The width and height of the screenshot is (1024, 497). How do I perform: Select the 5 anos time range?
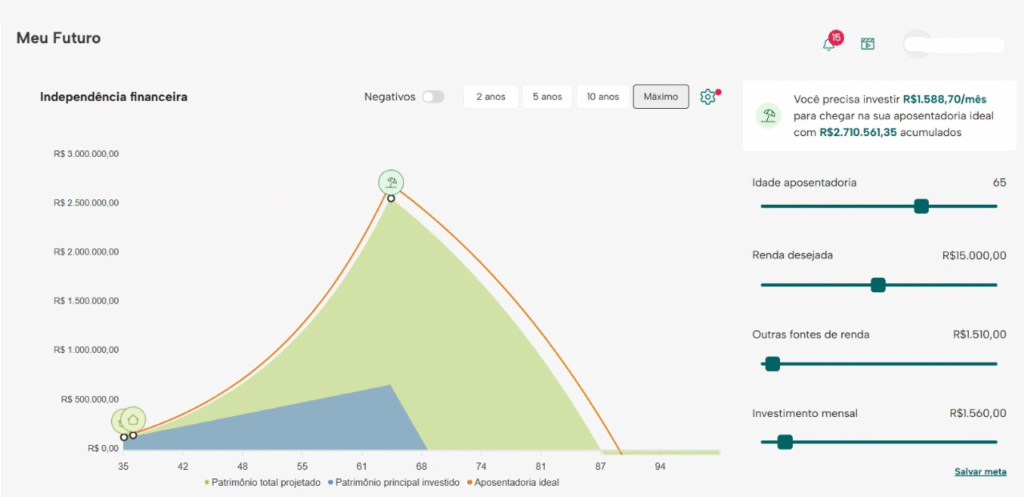(546, 97)
